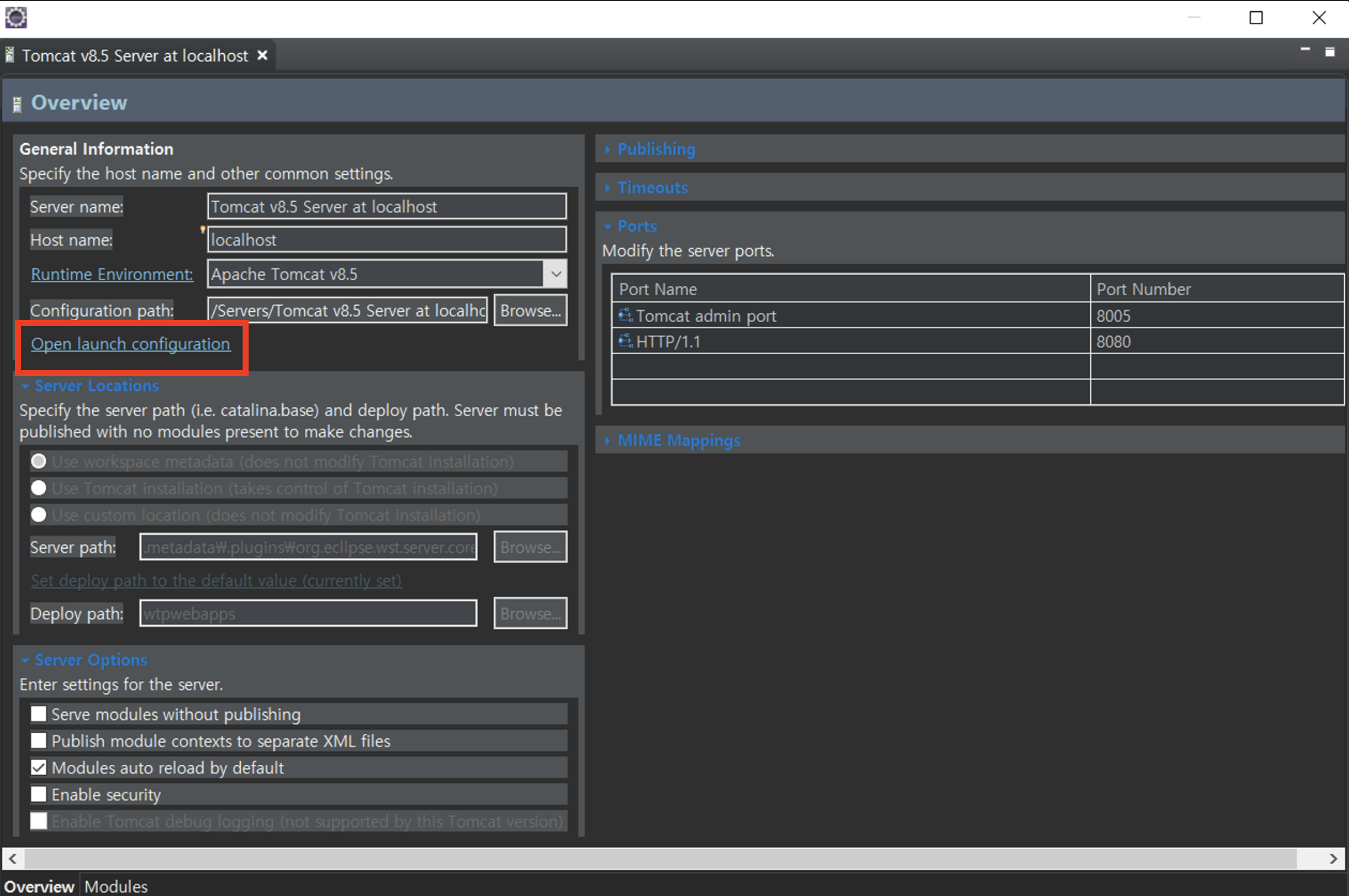The width and height of the screenshot is (1349, 896).
Task: Click the Port Number column header
Action: coord(1217,289)
